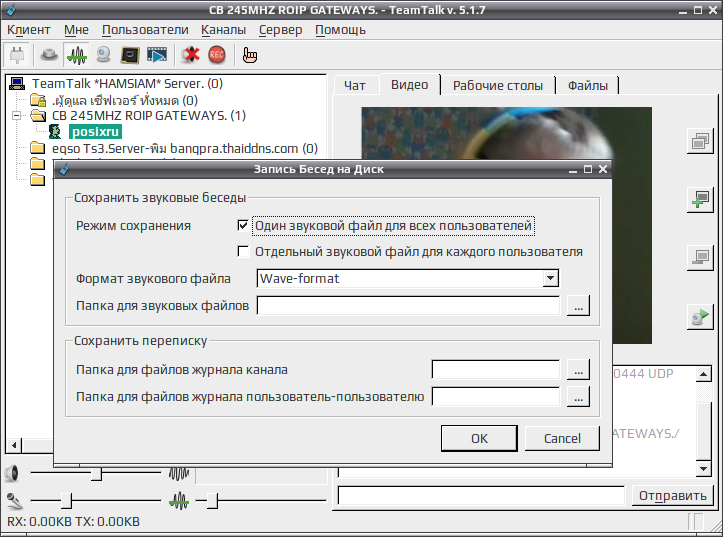Switch to the Чат tab
This screenshot has width=723, height=537.
click(x=355, y=85)
